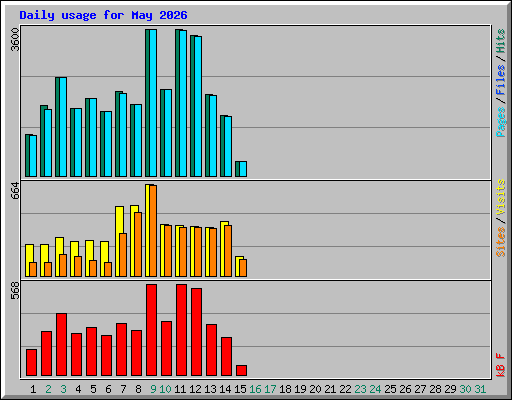This screenshot has height=400, width=512.
Task: Click the orange sites bar for day 8
Action: pos(138,244)
